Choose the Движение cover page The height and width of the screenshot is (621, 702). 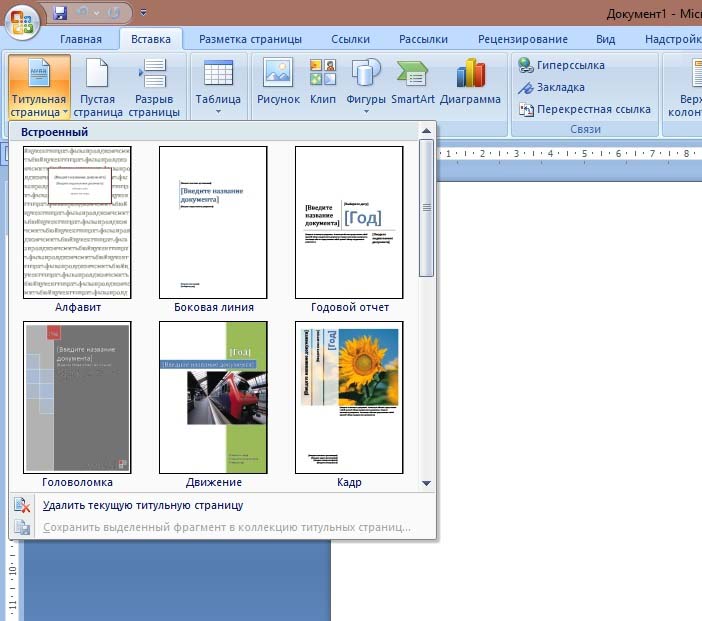[x=213, y=397]
